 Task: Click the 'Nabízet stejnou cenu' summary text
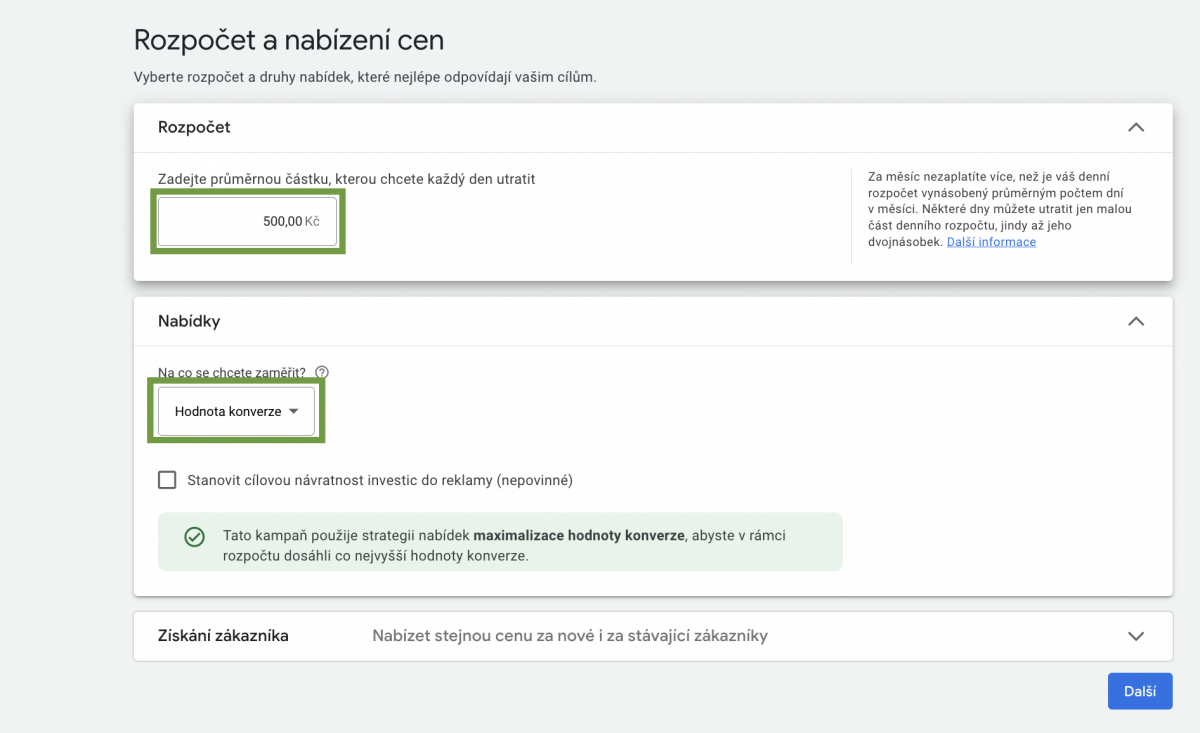(569, 636)
